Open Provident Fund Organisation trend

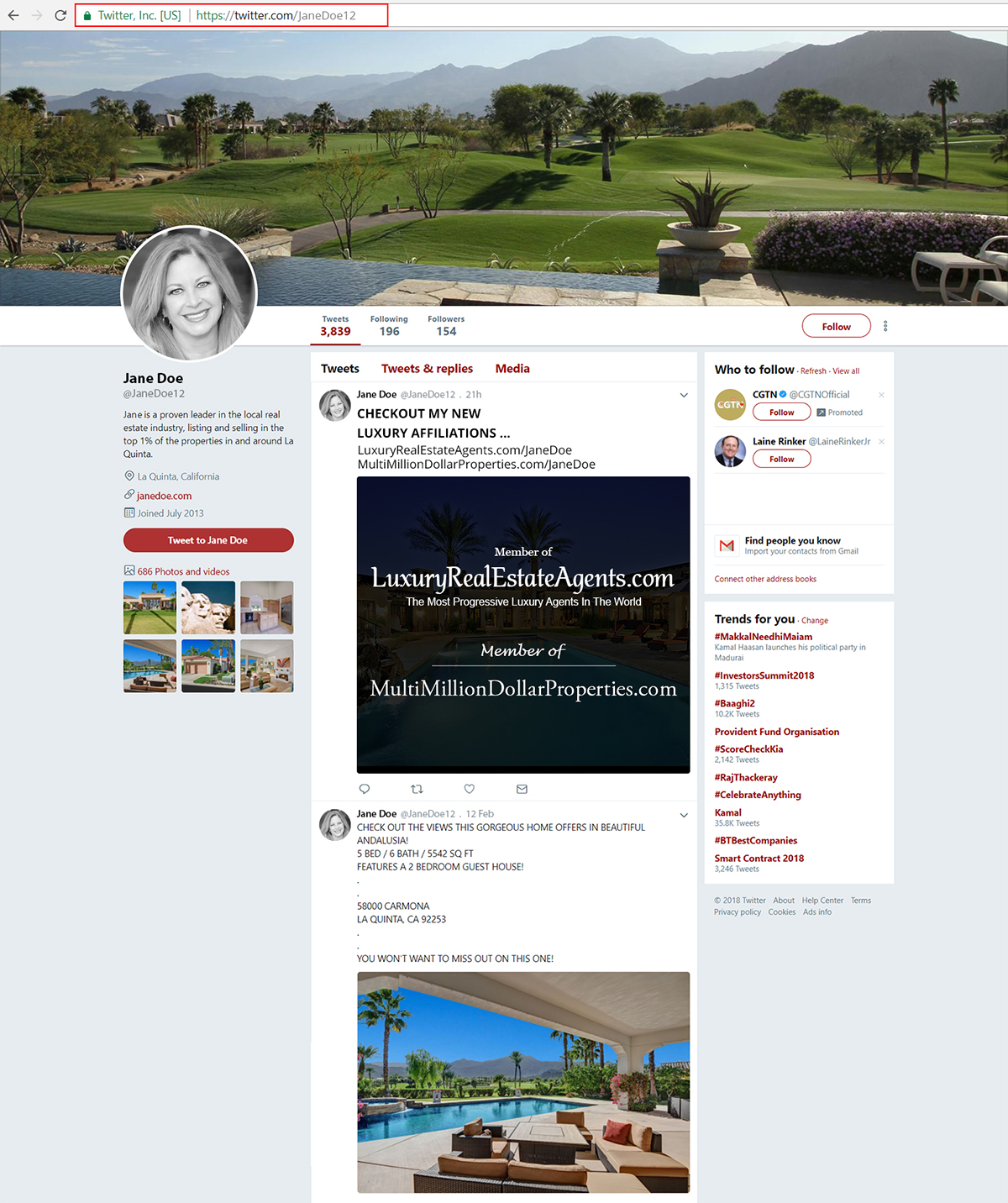(776, 732)
